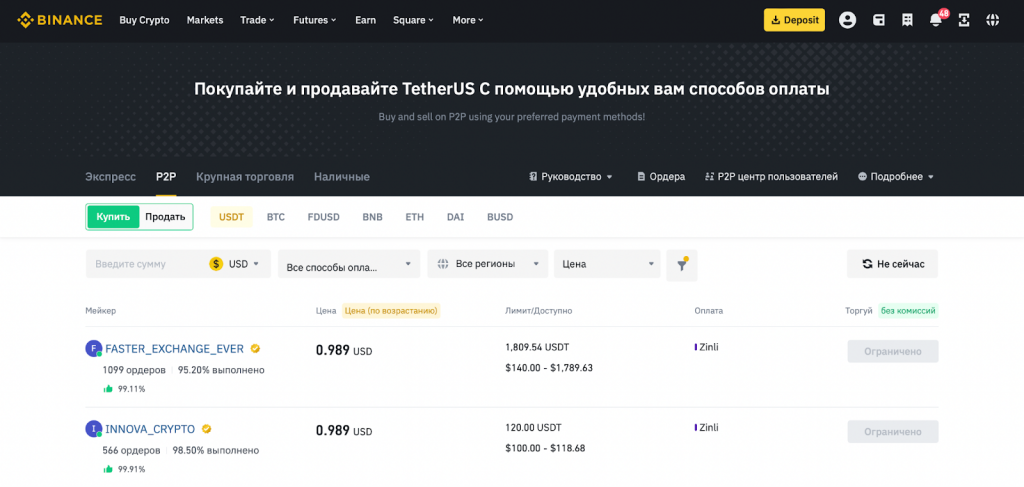1024x487 pixels.
Task: Switch to the P2P tab
Action: pyautogui.click(x=166, y=176)
